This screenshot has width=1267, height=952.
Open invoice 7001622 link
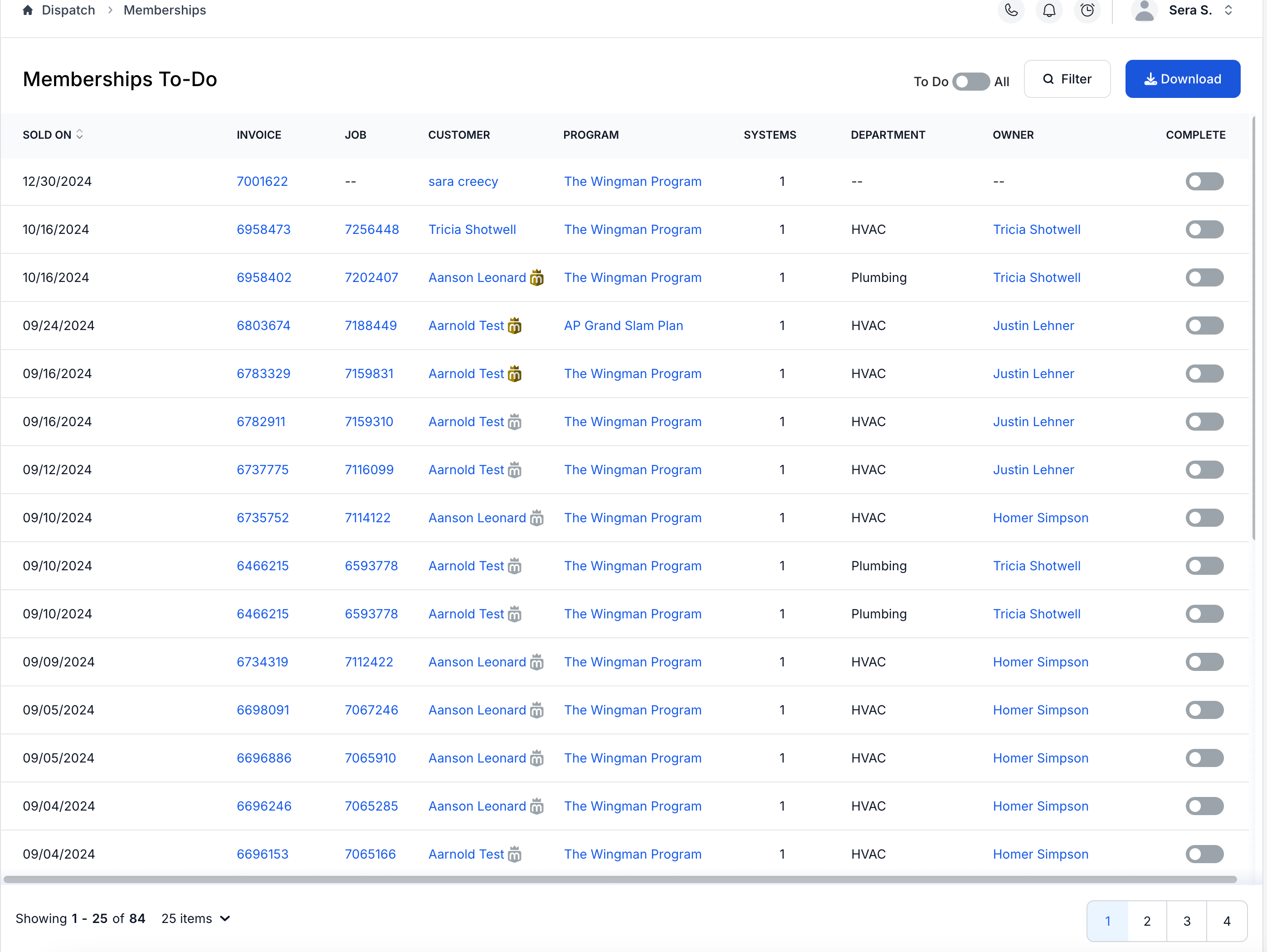tap(263, 181)
